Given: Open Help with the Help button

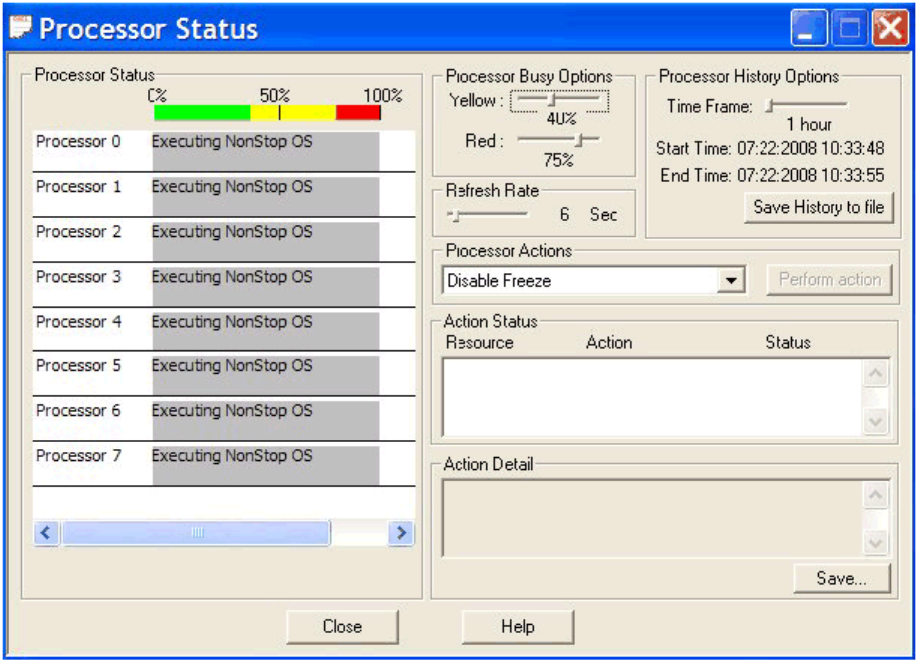Looking at the screenshot, I should tap(517, 627).
